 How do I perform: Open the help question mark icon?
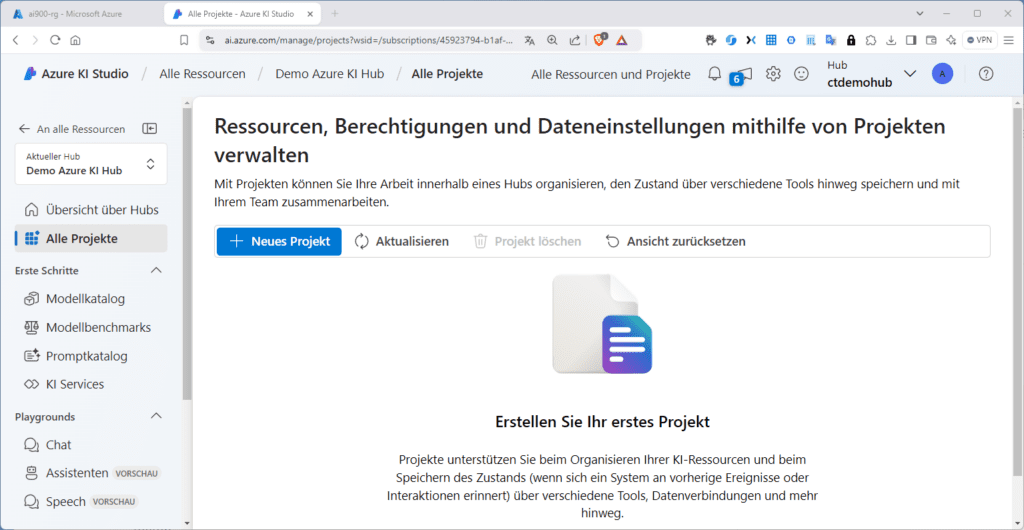(x=985, y=74)
